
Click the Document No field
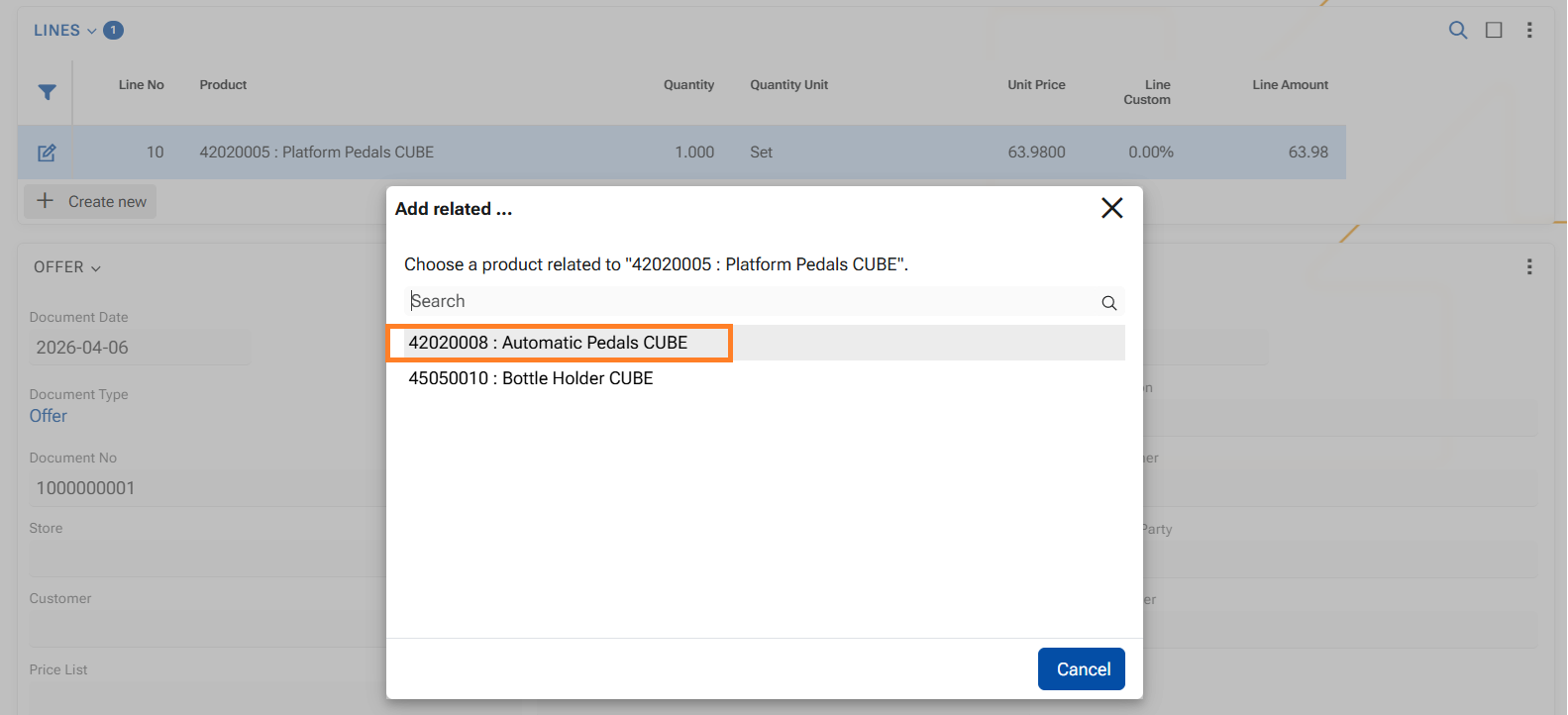[x=198, y=488]
